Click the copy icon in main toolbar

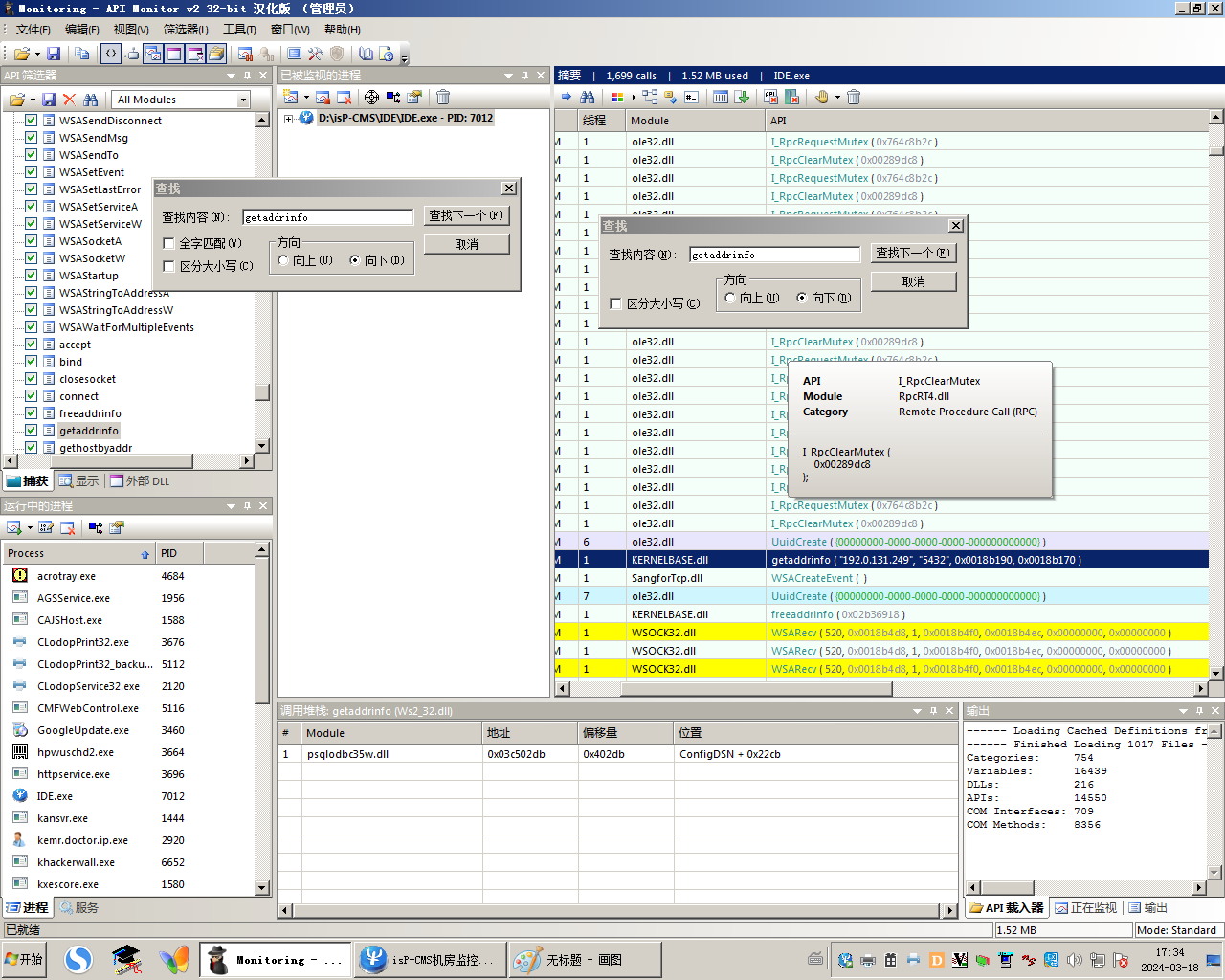[x=82, y=54]
